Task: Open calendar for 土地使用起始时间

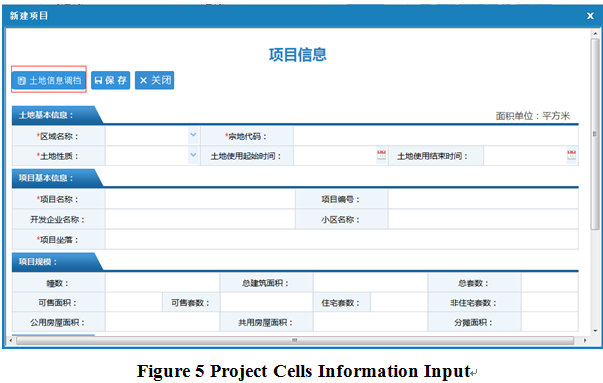Action: click(381, 155)
